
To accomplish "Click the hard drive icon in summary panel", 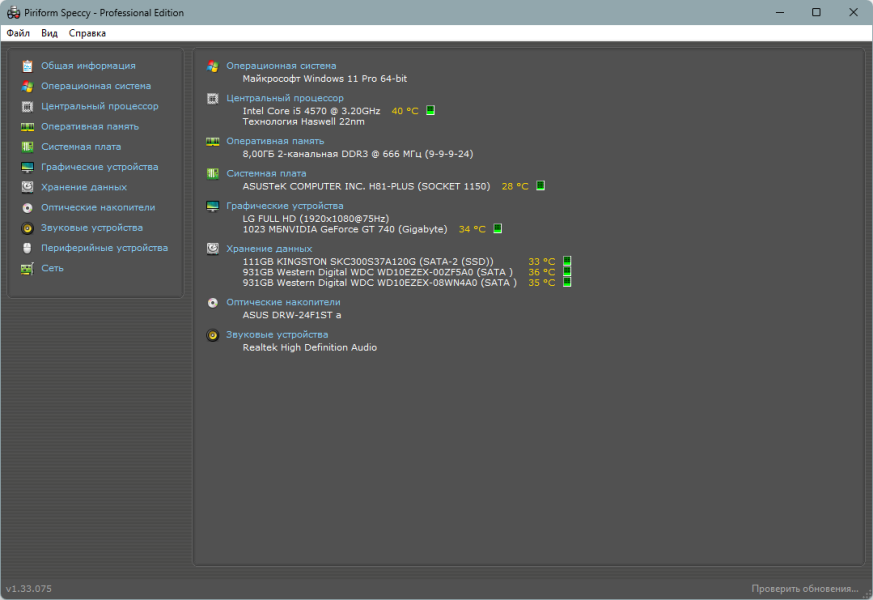I will pyautogui.click(x=213, y=249).
